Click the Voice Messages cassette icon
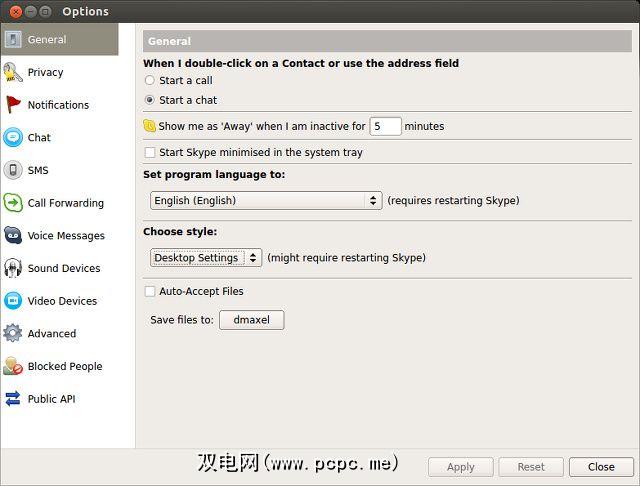The height and width of the screenshot is (486, 640). click(13, 235)
